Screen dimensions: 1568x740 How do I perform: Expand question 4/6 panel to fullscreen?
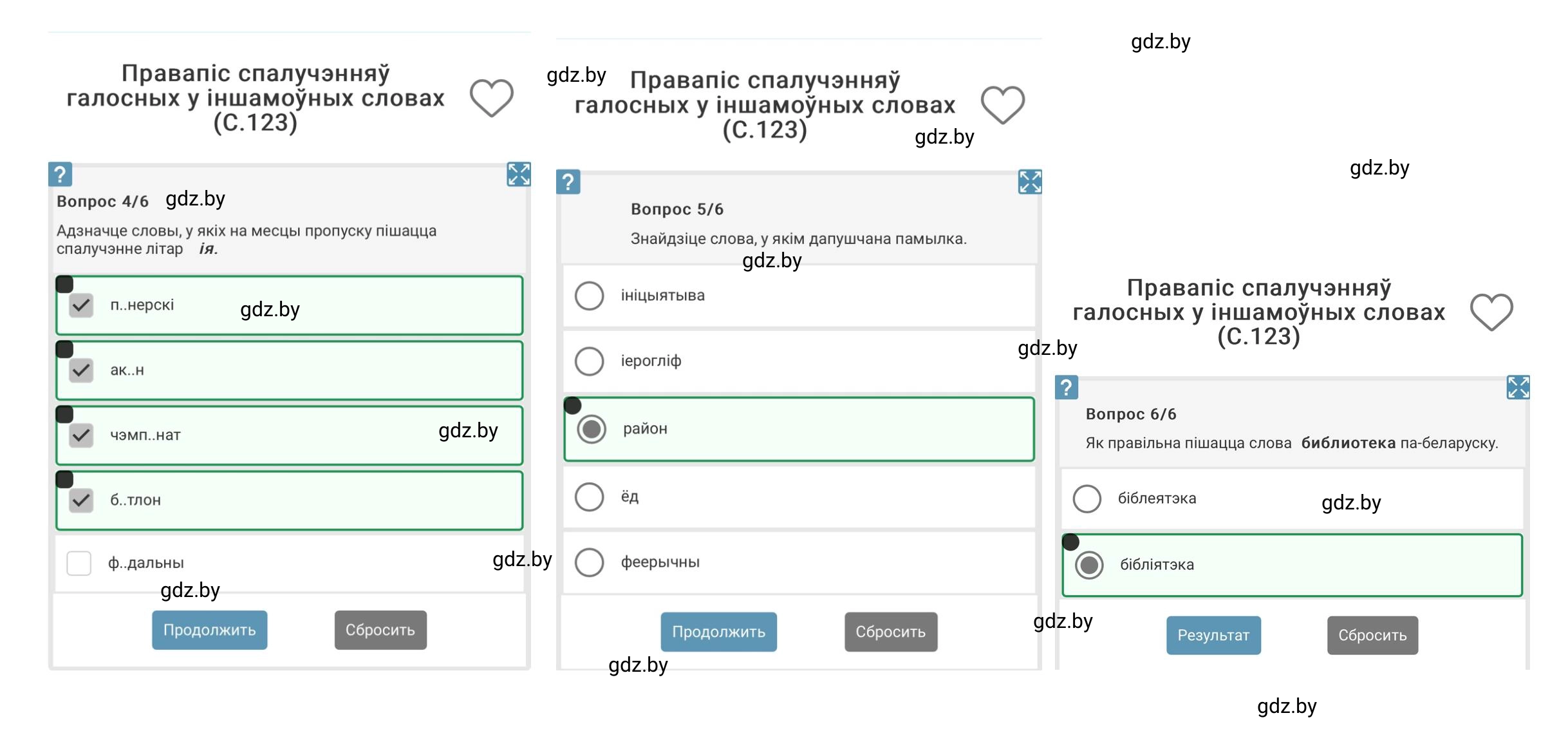click(x=518, y=174)
